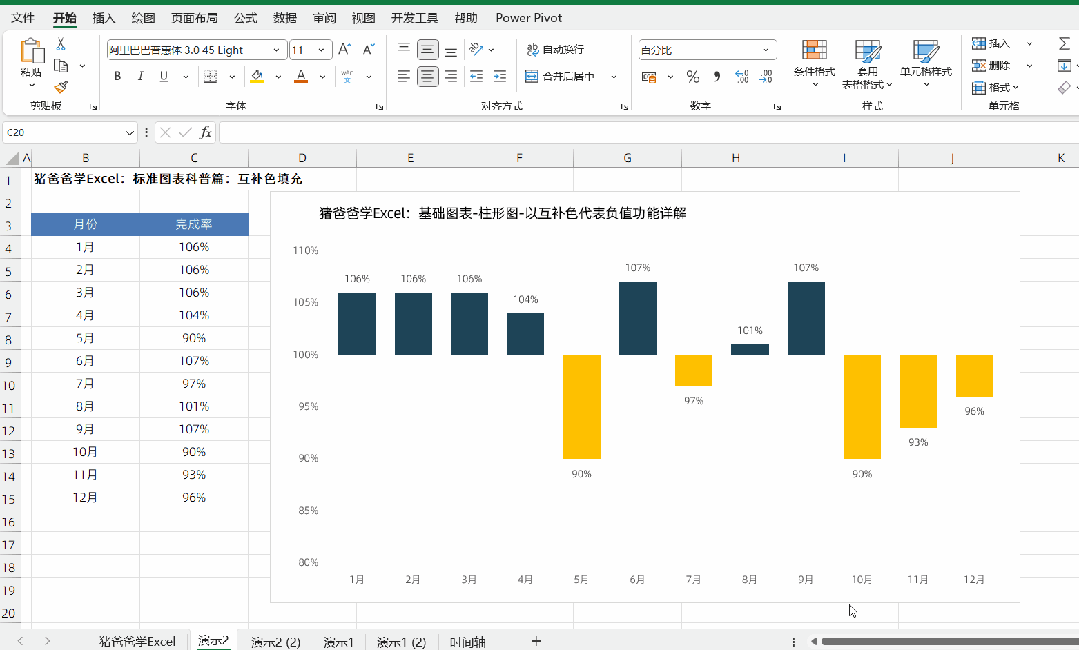The width and height of the screenshot is (1079, 650).
Task: Open Conditional Formatting menu
Action: [x=814, y=63]
